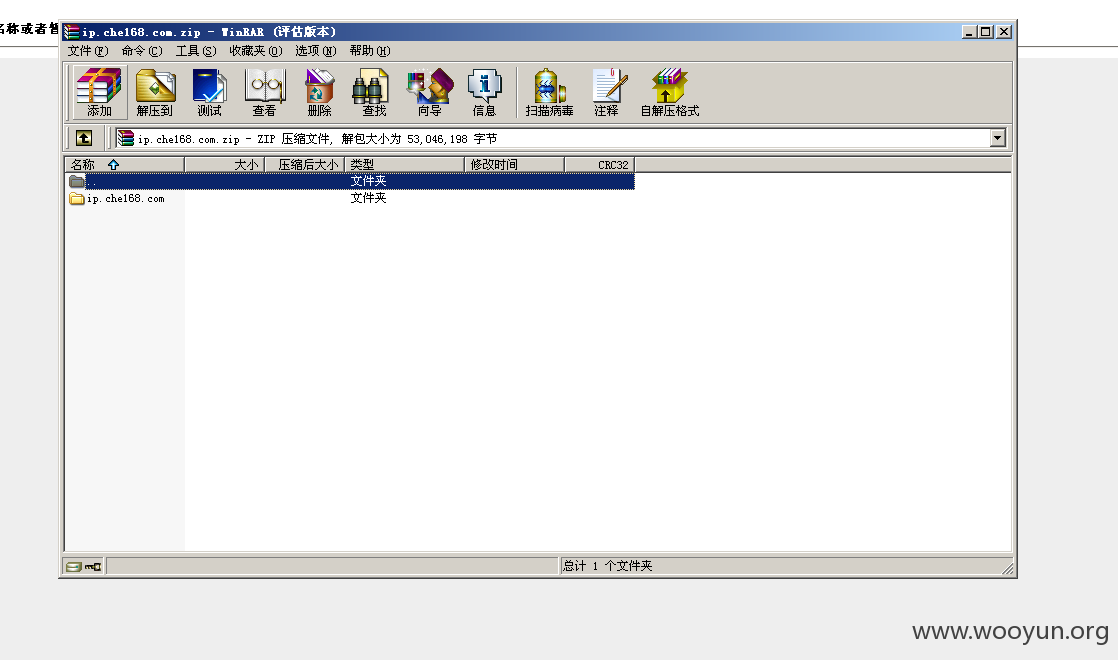Click 文件夹 type in the ".." row
The width and height of the screenshot is (1118, 660).
click(369, 181)
